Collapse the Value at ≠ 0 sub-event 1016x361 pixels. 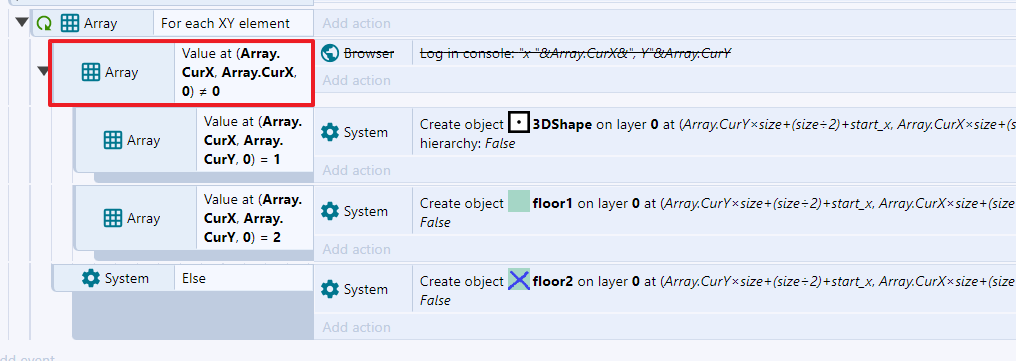(x=43, y=71)
